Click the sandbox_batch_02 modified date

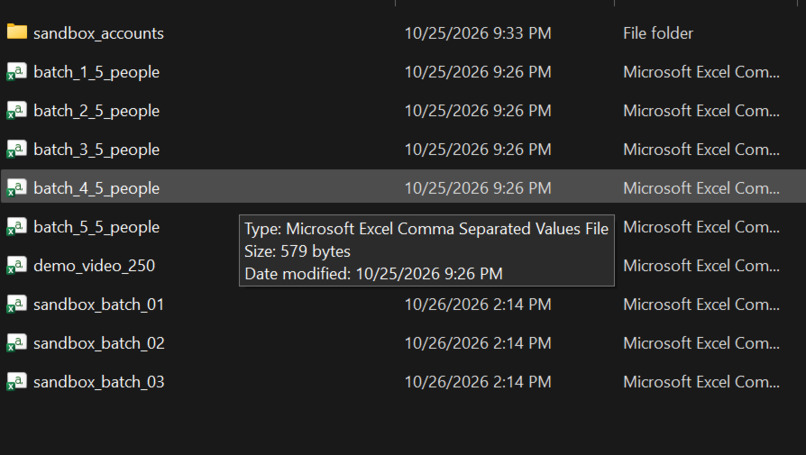coord(478,343)
